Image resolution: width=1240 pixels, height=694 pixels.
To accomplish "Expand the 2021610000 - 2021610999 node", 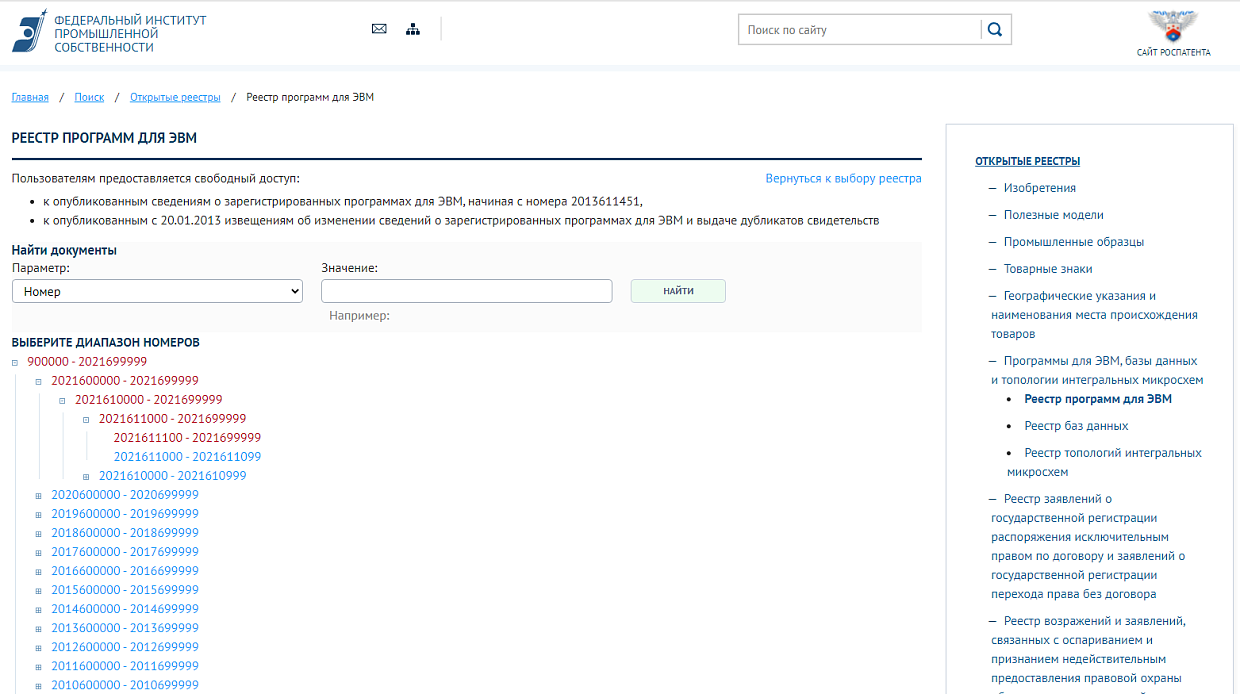I will pos(86,477).
